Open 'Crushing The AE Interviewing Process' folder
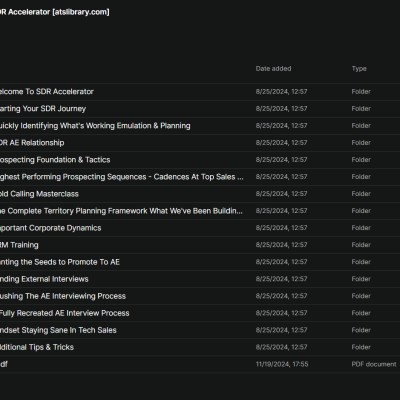The image size is (400, 400). (x=200, y=296)
